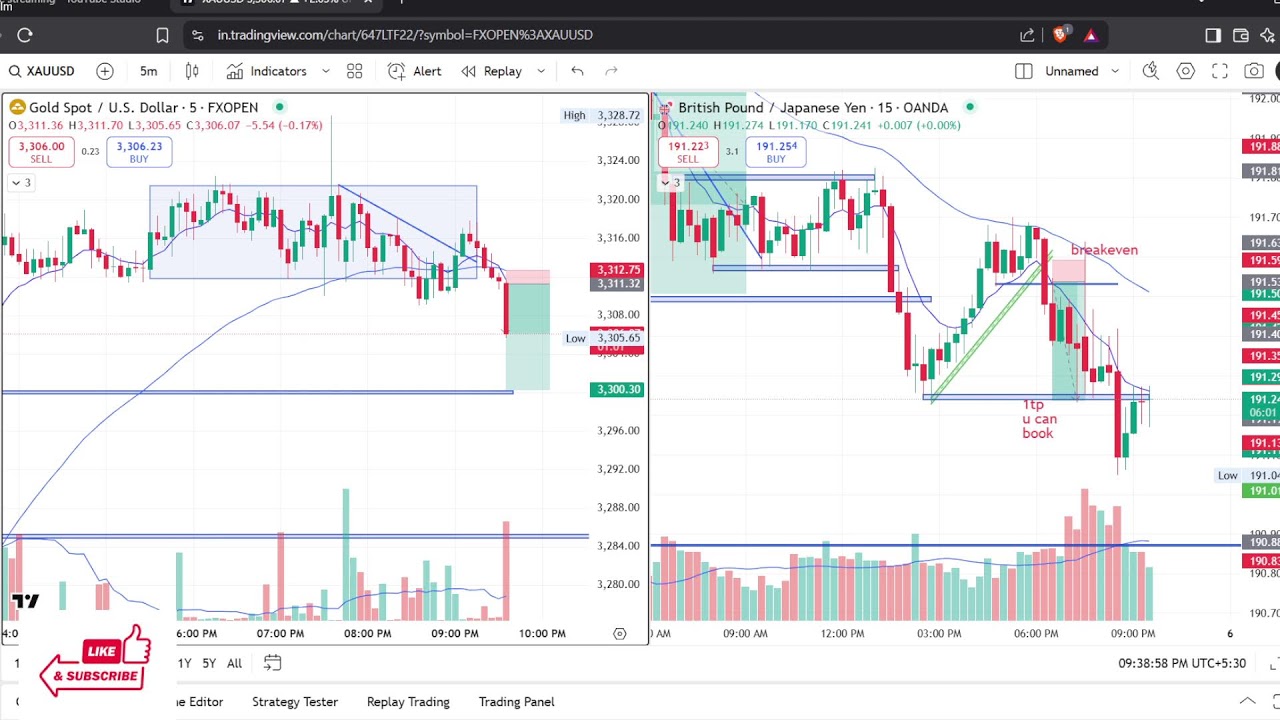Take a chart snapshot with camera icon
The height and width of the screenshot is (720, 1280).
point(1253,71)
